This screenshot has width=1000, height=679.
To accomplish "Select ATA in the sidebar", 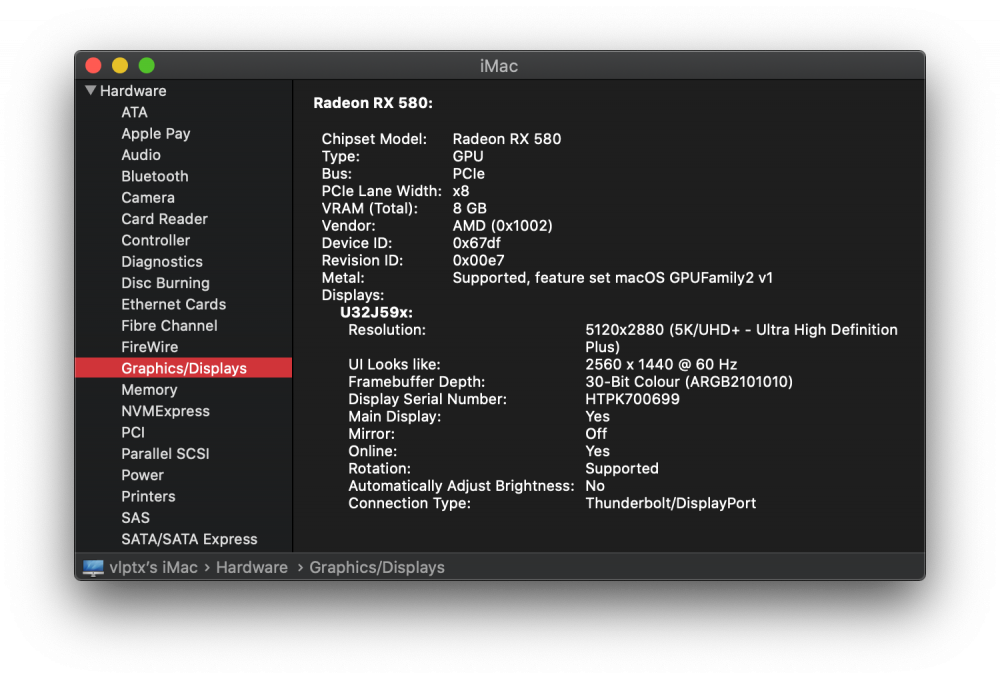I will tap(135, 112).
